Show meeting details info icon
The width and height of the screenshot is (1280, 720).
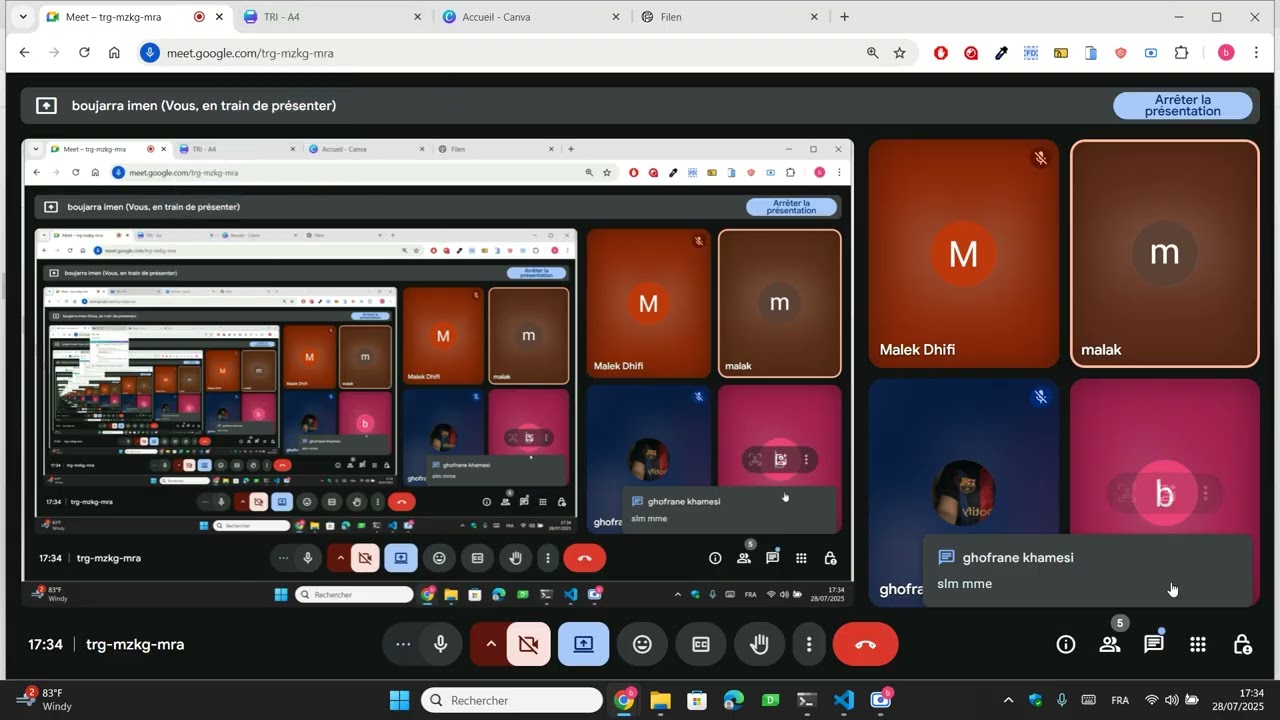coord(1066,645)
